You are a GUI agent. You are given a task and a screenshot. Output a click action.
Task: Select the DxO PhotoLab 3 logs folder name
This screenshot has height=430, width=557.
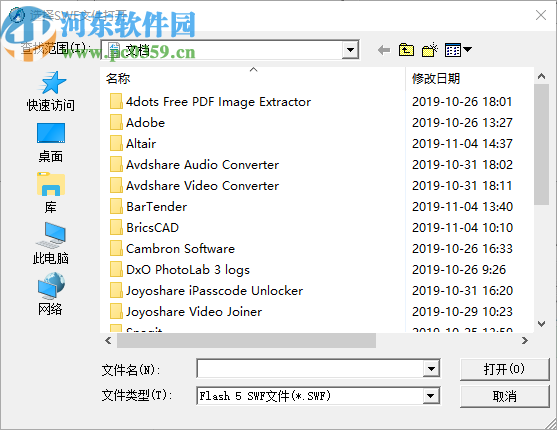pyautogui.click(x=188, y=270)
